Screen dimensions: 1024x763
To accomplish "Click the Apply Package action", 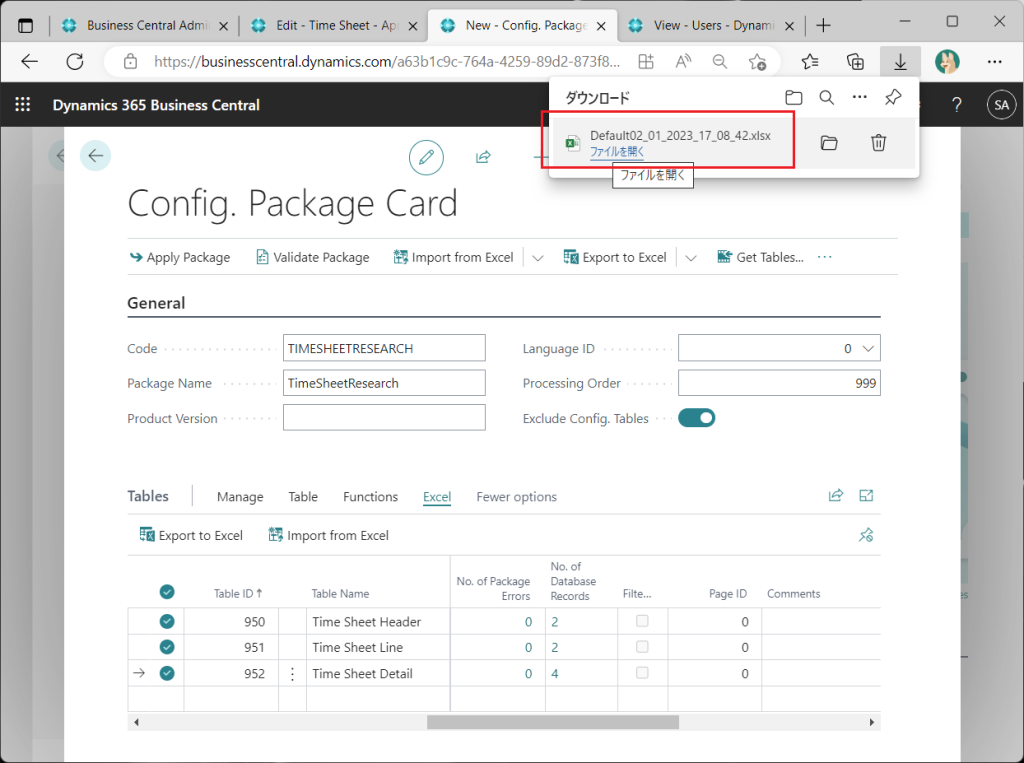I will [x=180, y=257].
